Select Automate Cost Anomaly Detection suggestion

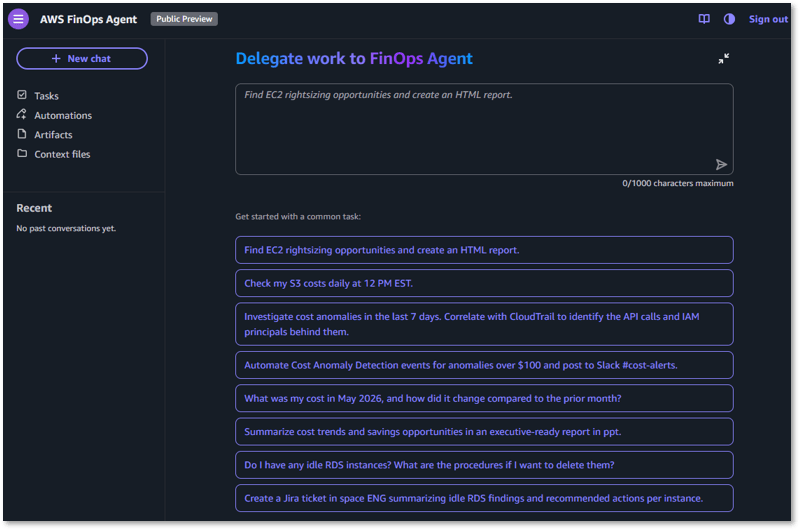pyautogui.click(x=484, y=365)
